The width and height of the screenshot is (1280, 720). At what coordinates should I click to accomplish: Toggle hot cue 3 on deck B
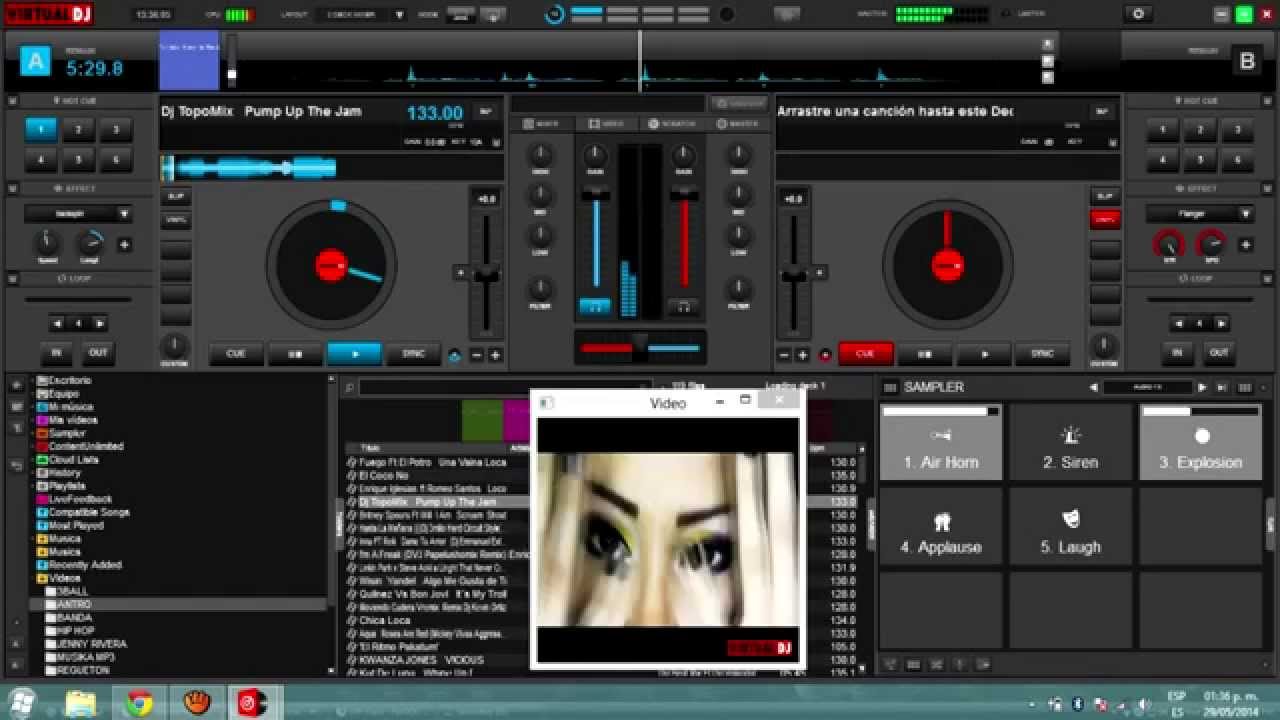[x=1237, y=129]
